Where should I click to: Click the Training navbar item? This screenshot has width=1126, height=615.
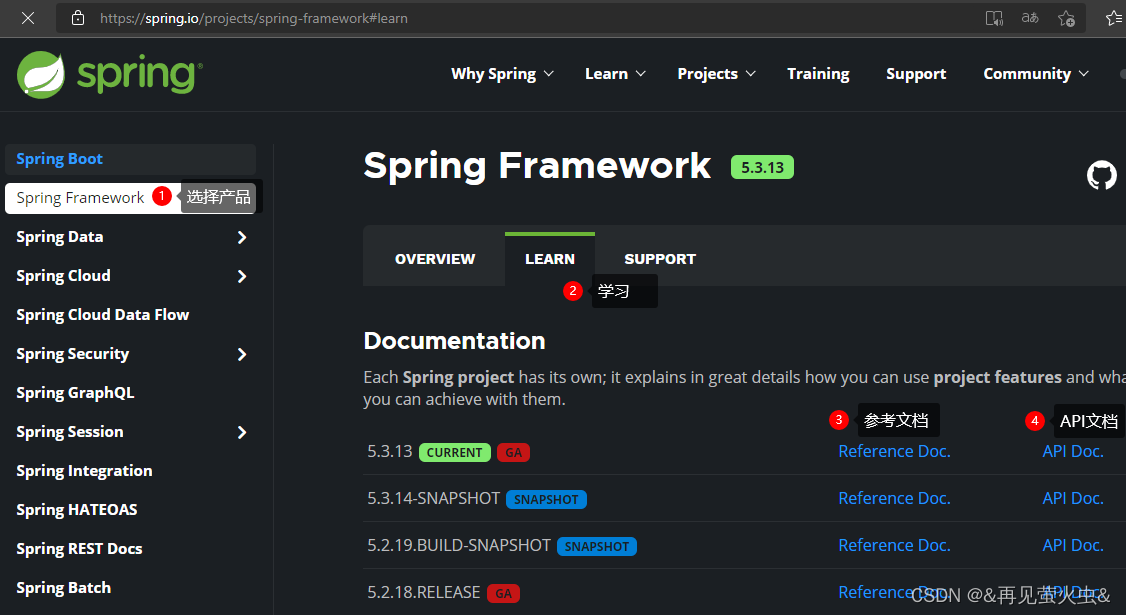[818, 73]
